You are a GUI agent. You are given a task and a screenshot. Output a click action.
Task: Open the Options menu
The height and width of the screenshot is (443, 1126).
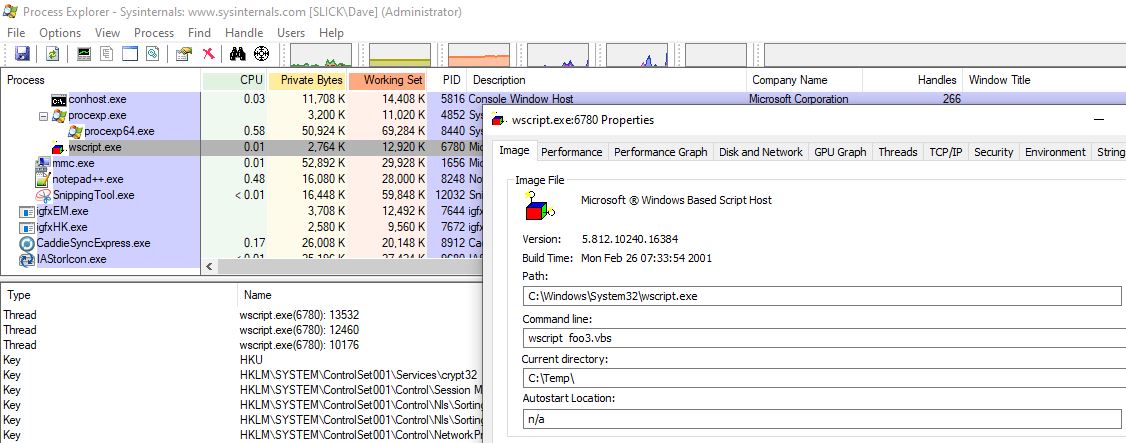tap(60, 32)
